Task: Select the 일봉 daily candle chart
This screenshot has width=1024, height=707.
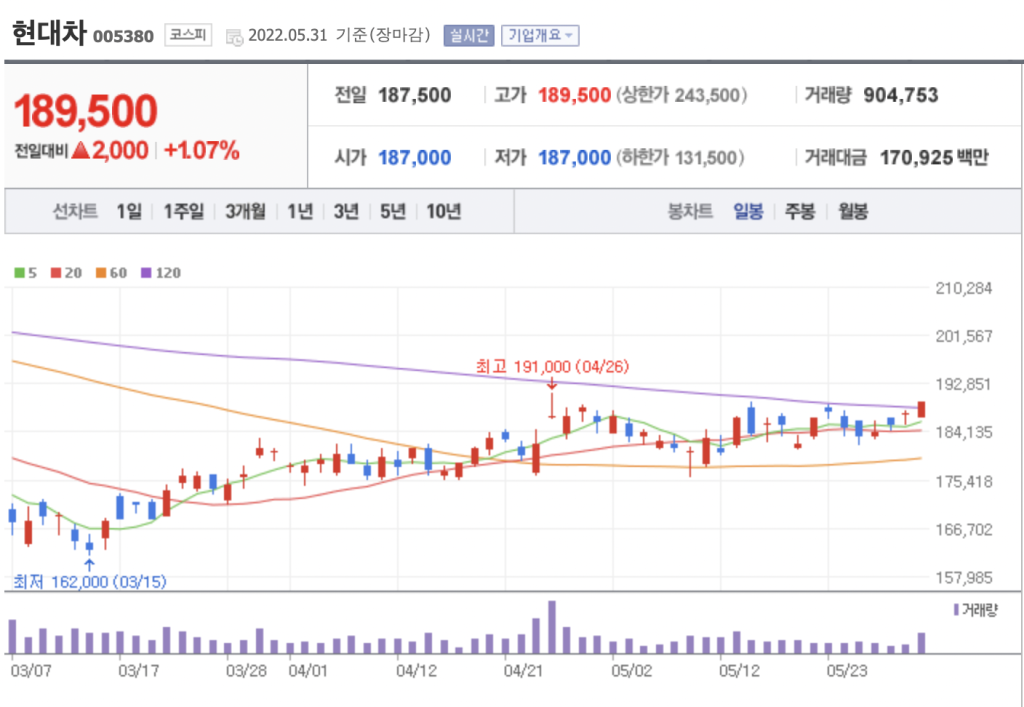Action: click(748, 211)
